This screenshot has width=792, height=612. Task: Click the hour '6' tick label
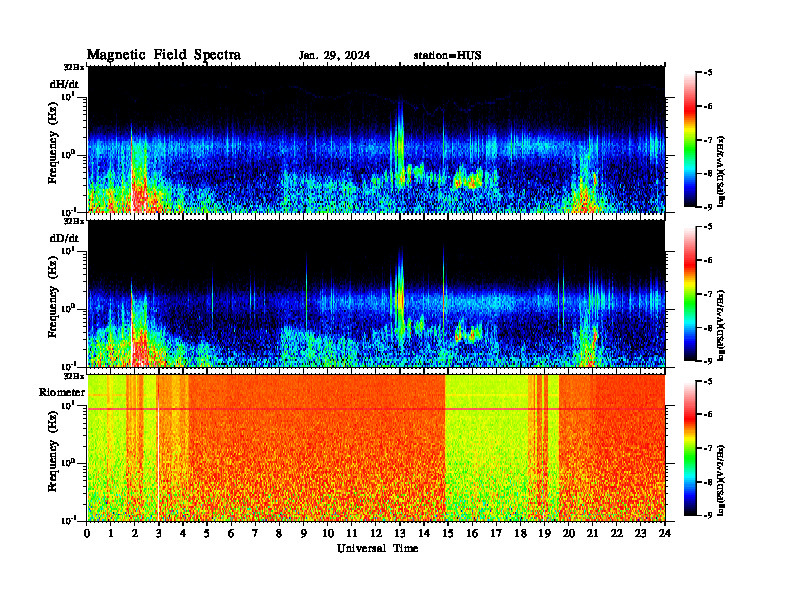(231, 533)
